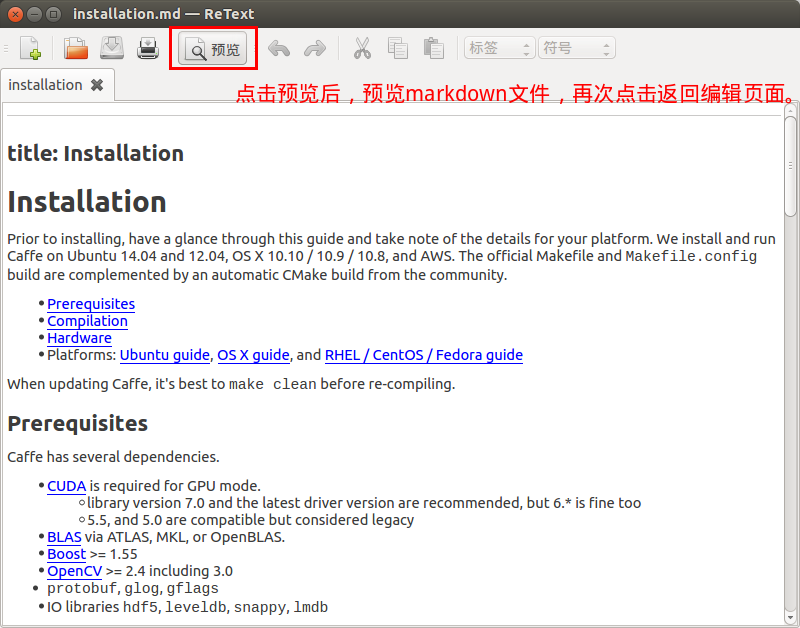Create a new document with toolbar icon
The width and height of the screenshot is (800, 628).
click(31, 48)
